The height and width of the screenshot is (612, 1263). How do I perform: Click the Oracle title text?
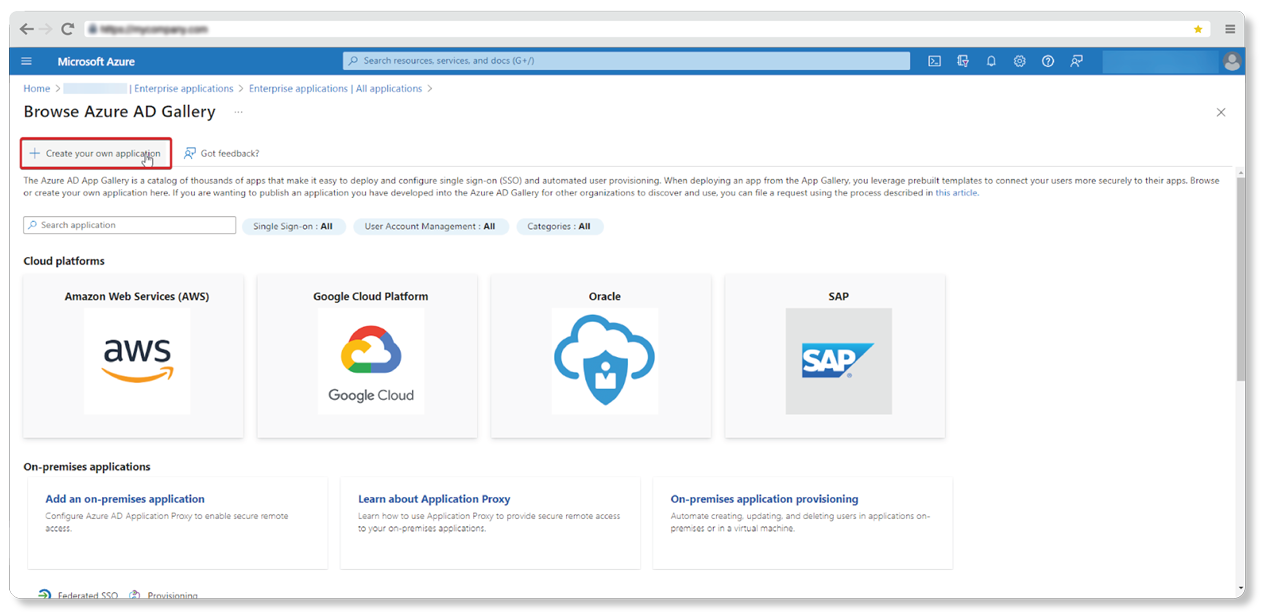click(x=605, y=297)
